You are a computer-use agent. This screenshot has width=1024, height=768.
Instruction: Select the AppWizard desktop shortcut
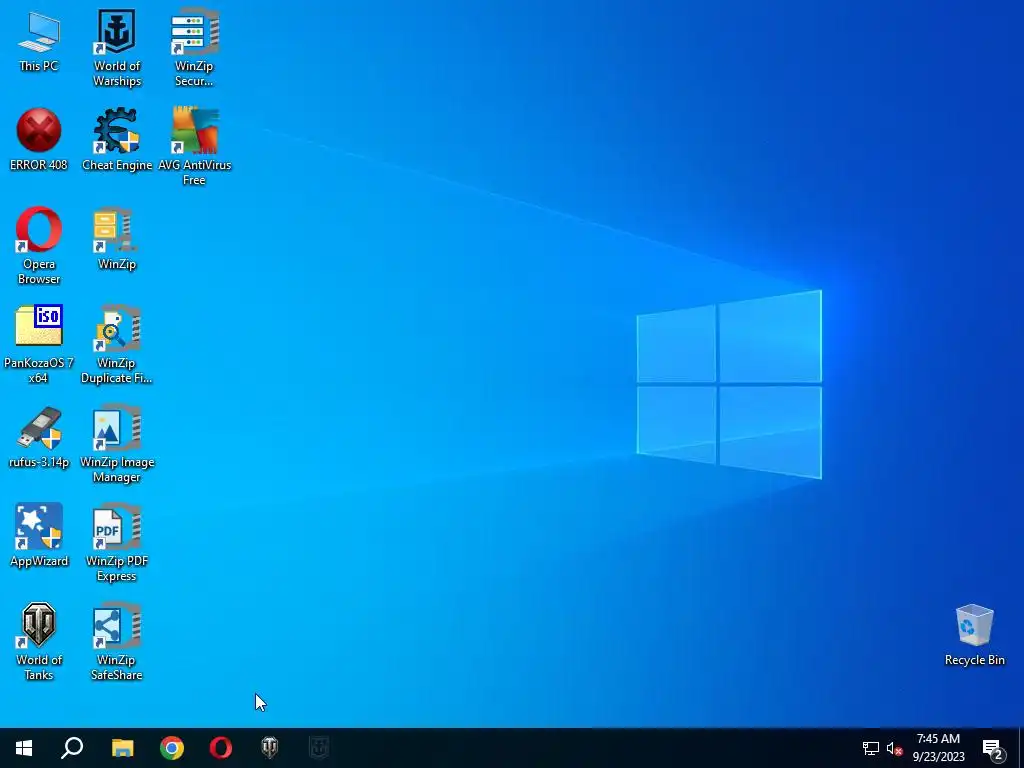39,536
